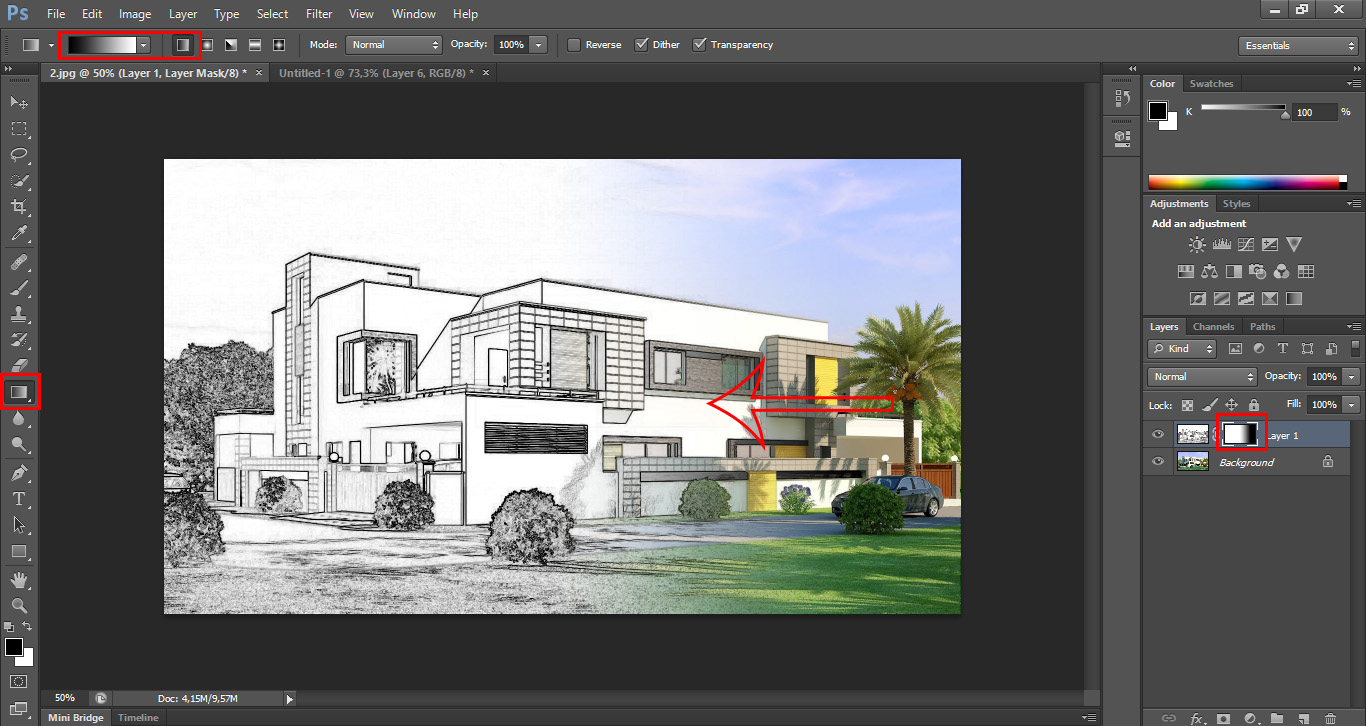Click the color spectrum ramp bar
Image resolution: width=1366 pixels, height=726 pixels.
click(x=1245, y=182)
